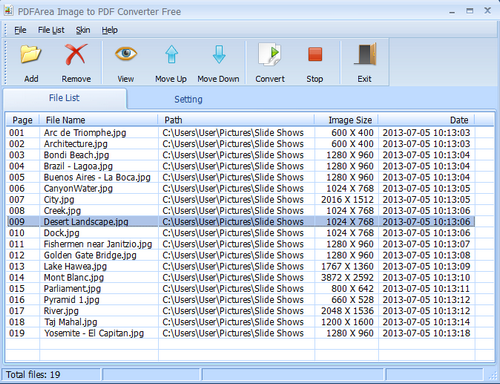Select row Mont Blanc.jpg
The height and width of the screenshot is (384, 500).
click(x=241, y=277)
